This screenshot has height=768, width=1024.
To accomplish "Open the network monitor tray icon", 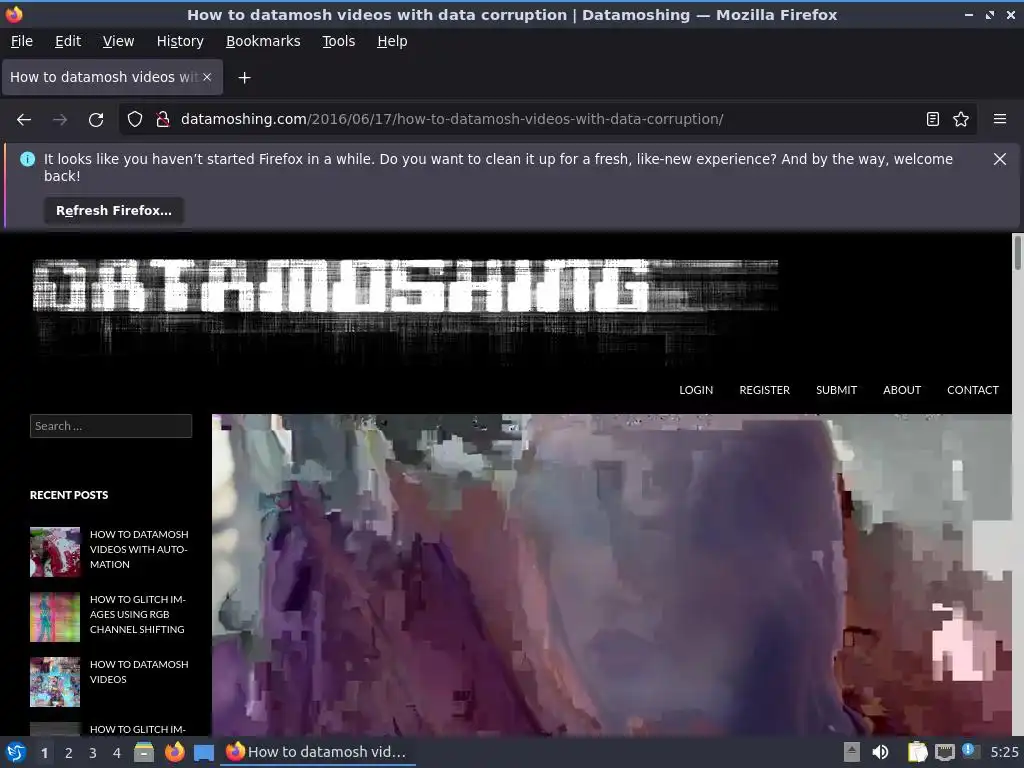I will pyautogui.click(x=944, y=753).
